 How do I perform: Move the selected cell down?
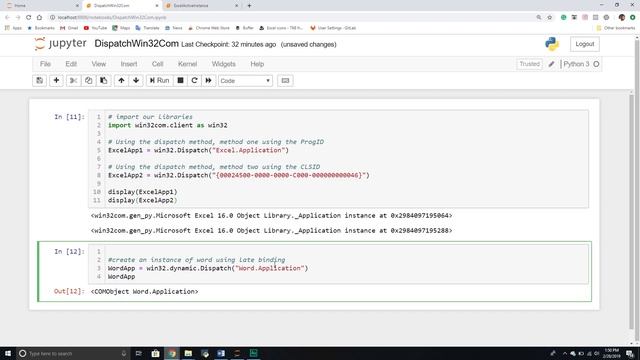pyautogui.click(x=136, y=80)
